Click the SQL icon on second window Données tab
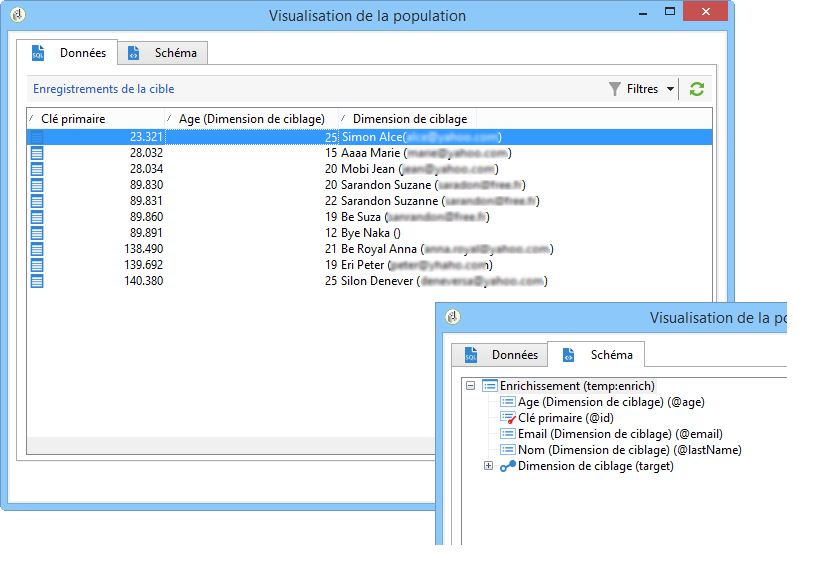This screenshot has height=572, width=833. (x=471, y=355)
